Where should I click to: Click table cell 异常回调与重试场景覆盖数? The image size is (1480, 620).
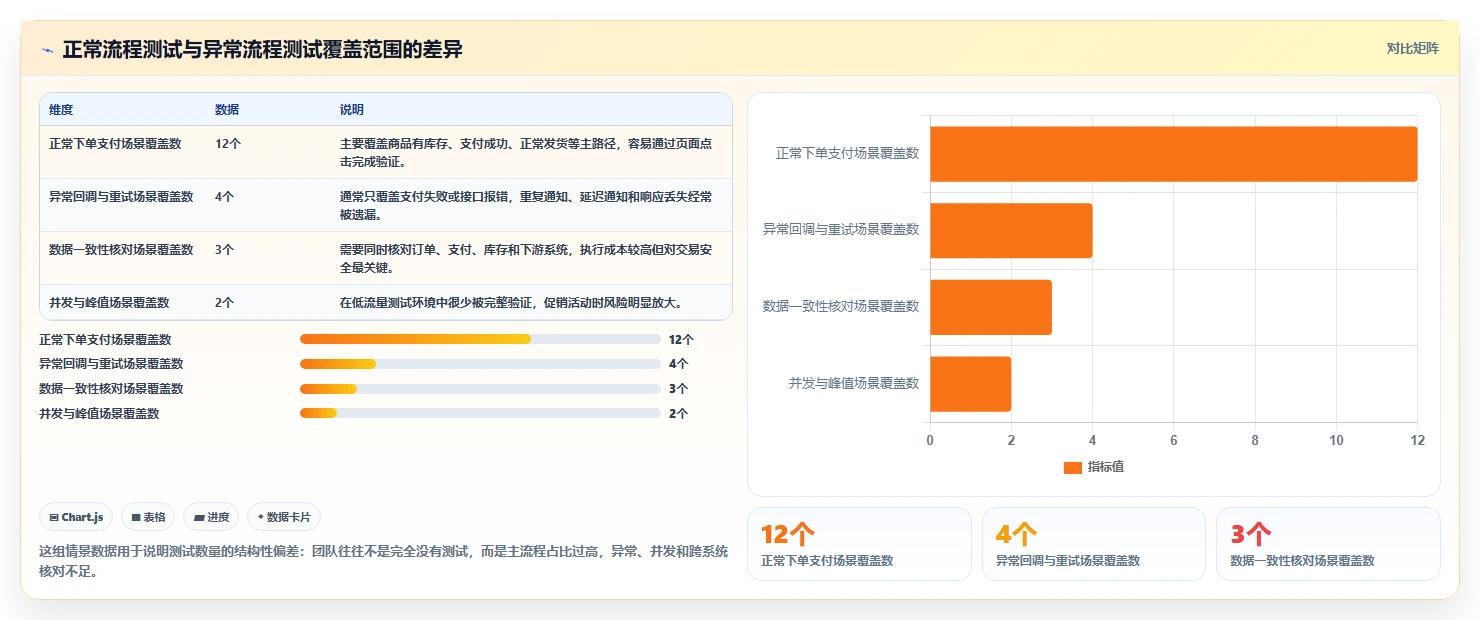pos(121,197)
